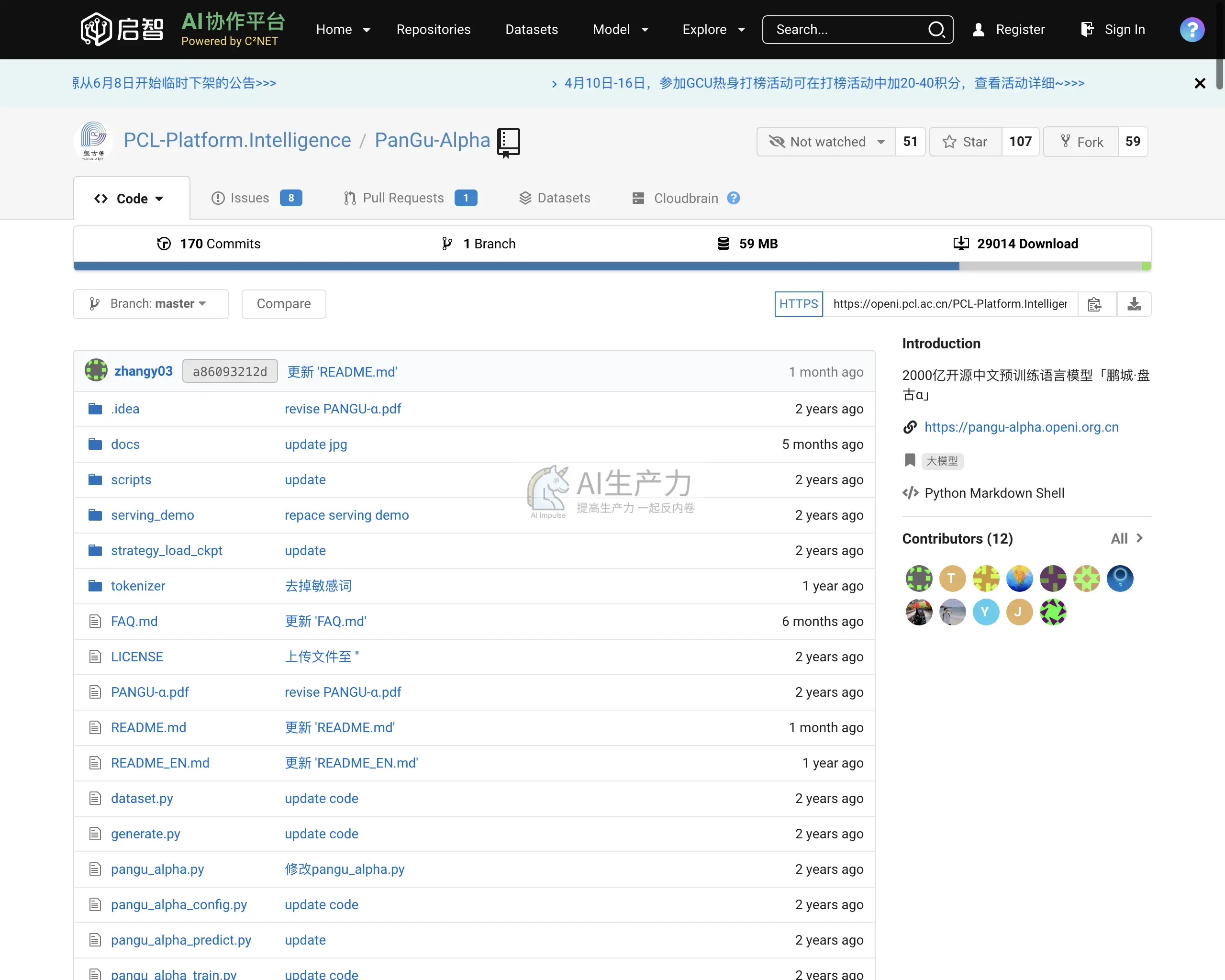Open the forks count 59

coord(1133,142)
